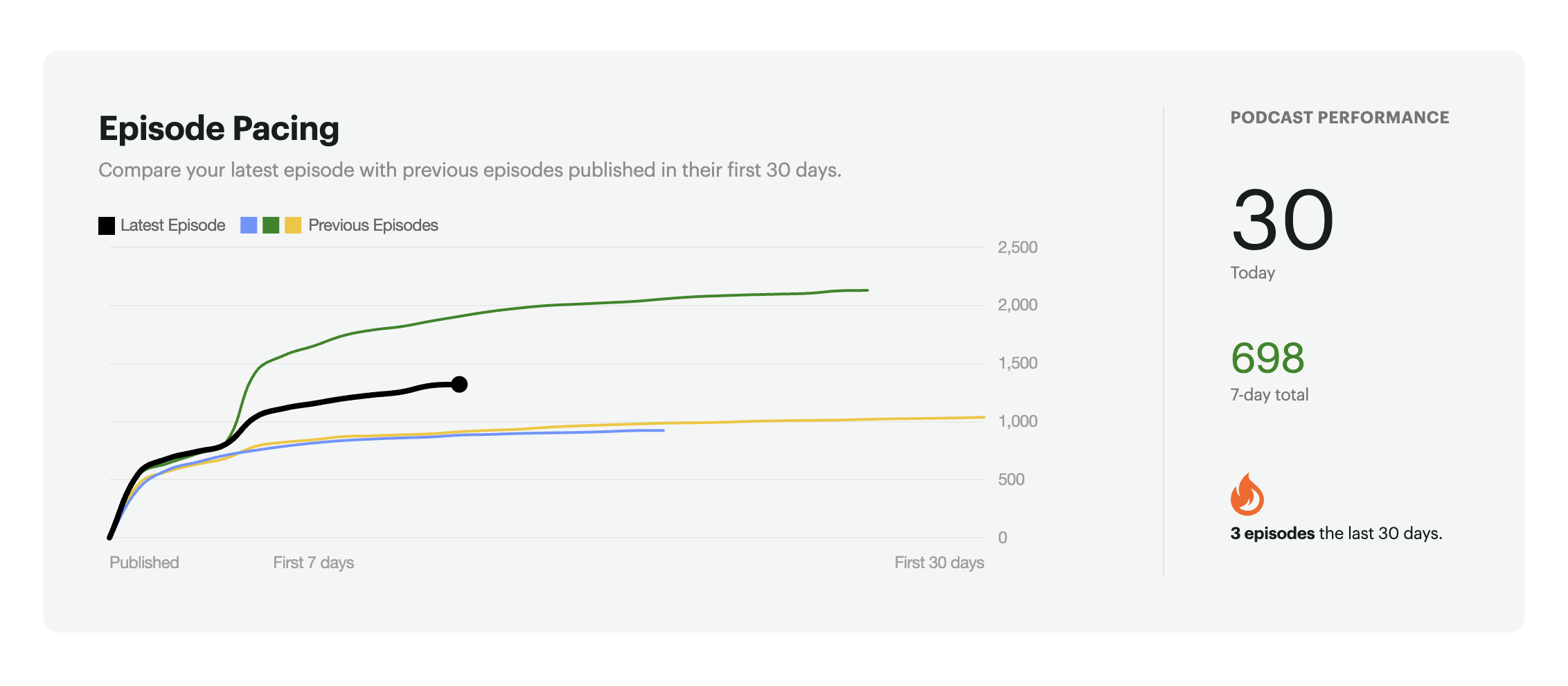
Task: Click the 2,500 y-axis value
Action: [x=1017, y=247]
